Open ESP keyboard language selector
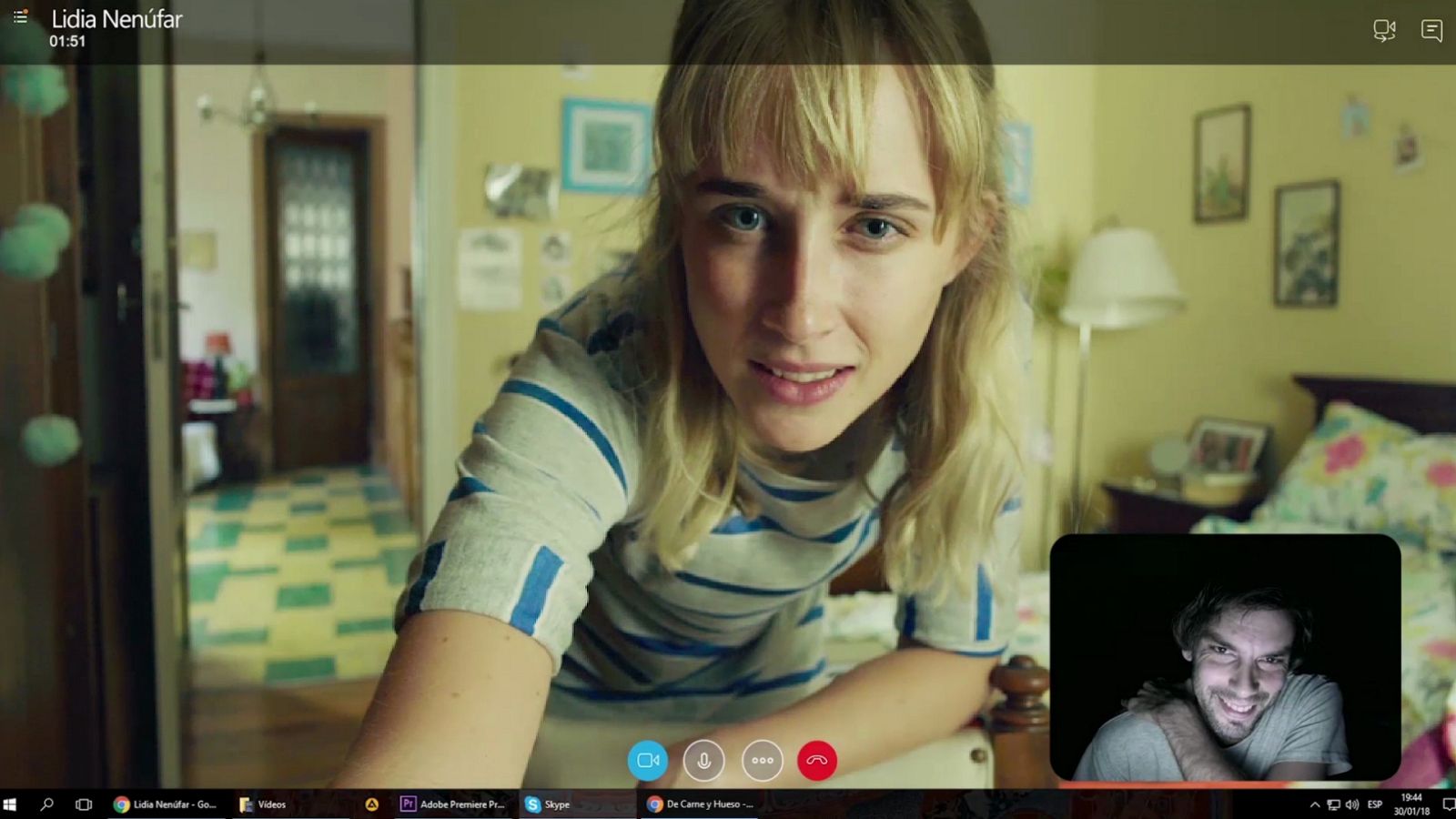1456x819 pixels. 1375,804
